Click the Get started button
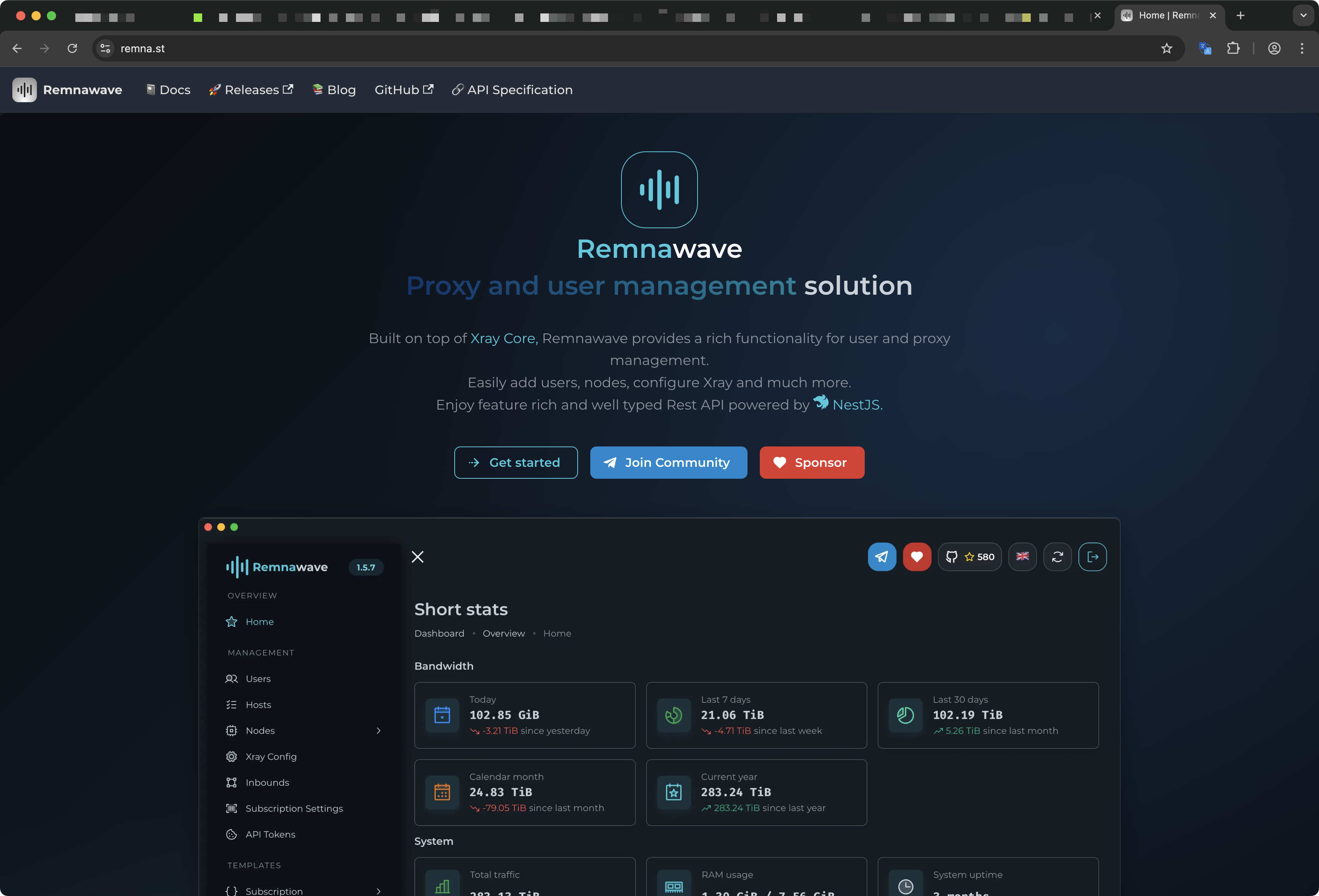The image size is (1319, 896). coord(516,463)
